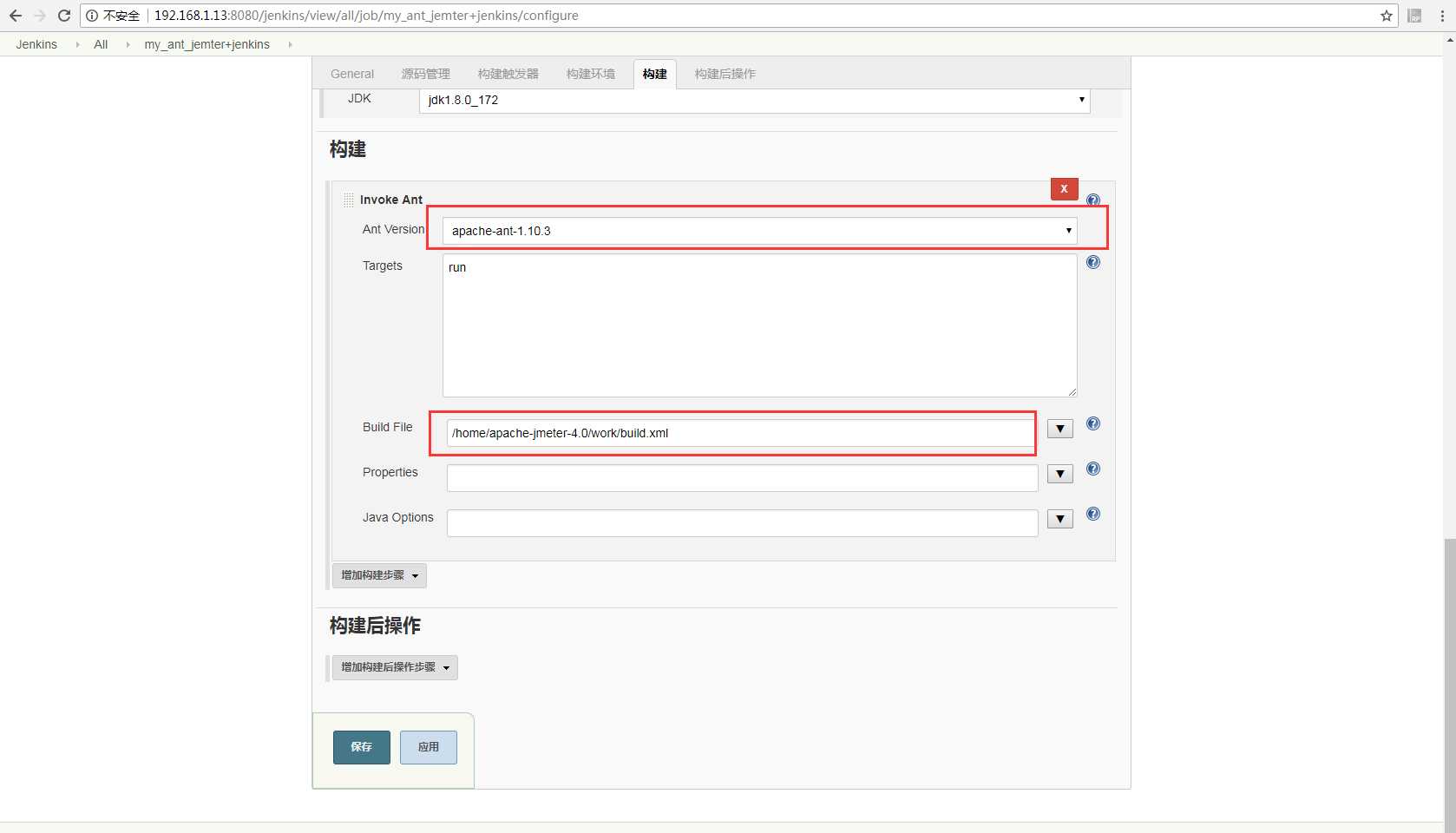Viewport: 1456px width, 833px height.
Task: Click the site info insecure icon
Action: [x=91, y=16]
